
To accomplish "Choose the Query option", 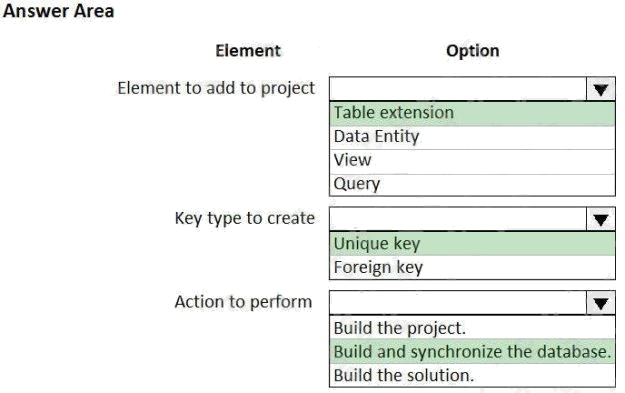I will click(472, 184).
